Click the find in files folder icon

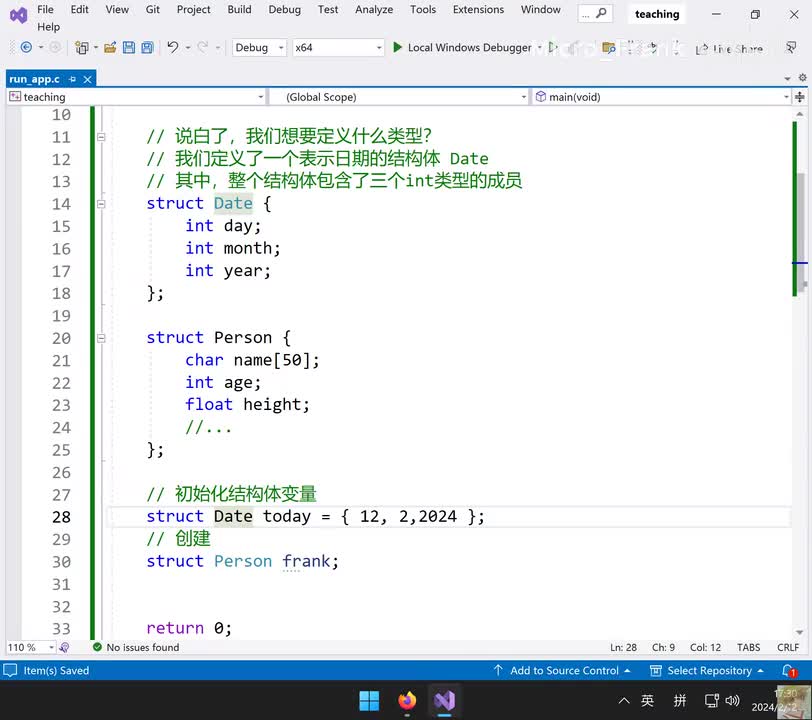[x=608, y=48]
